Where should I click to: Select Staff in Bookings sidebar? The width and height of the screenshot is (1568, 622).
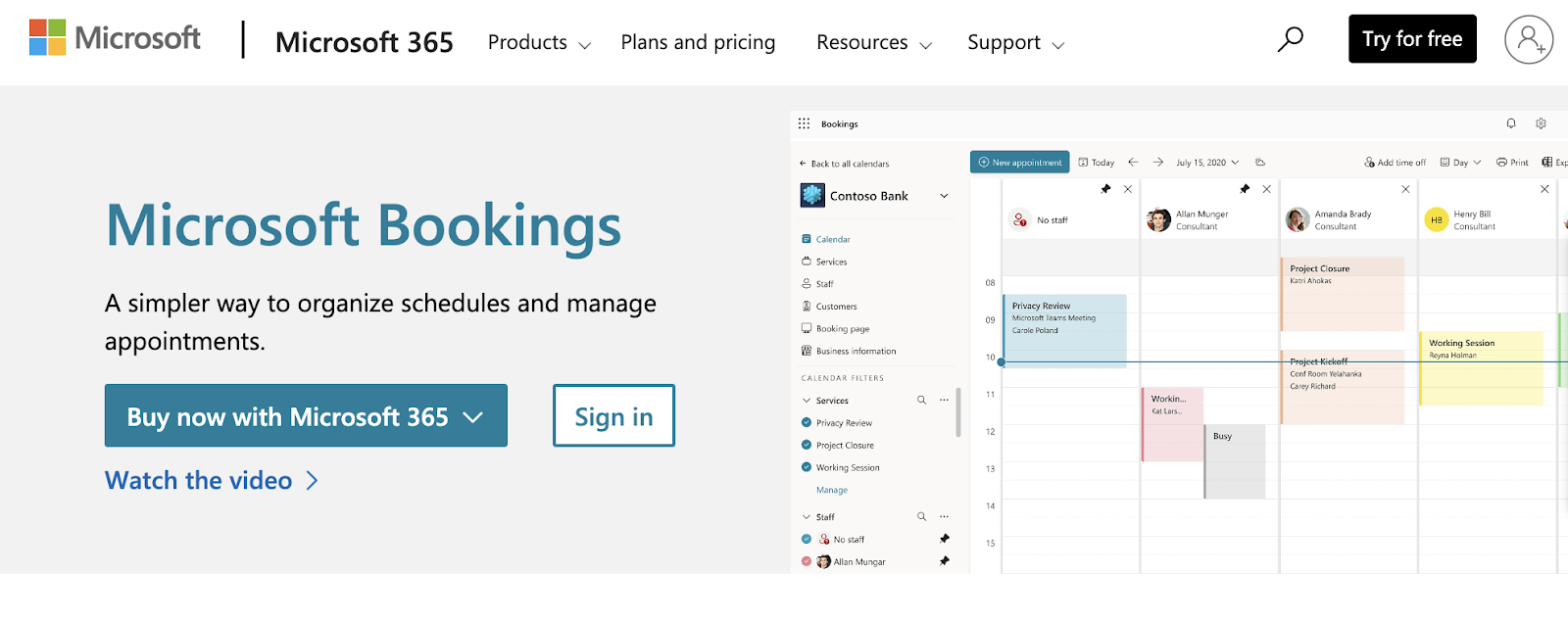817,284
